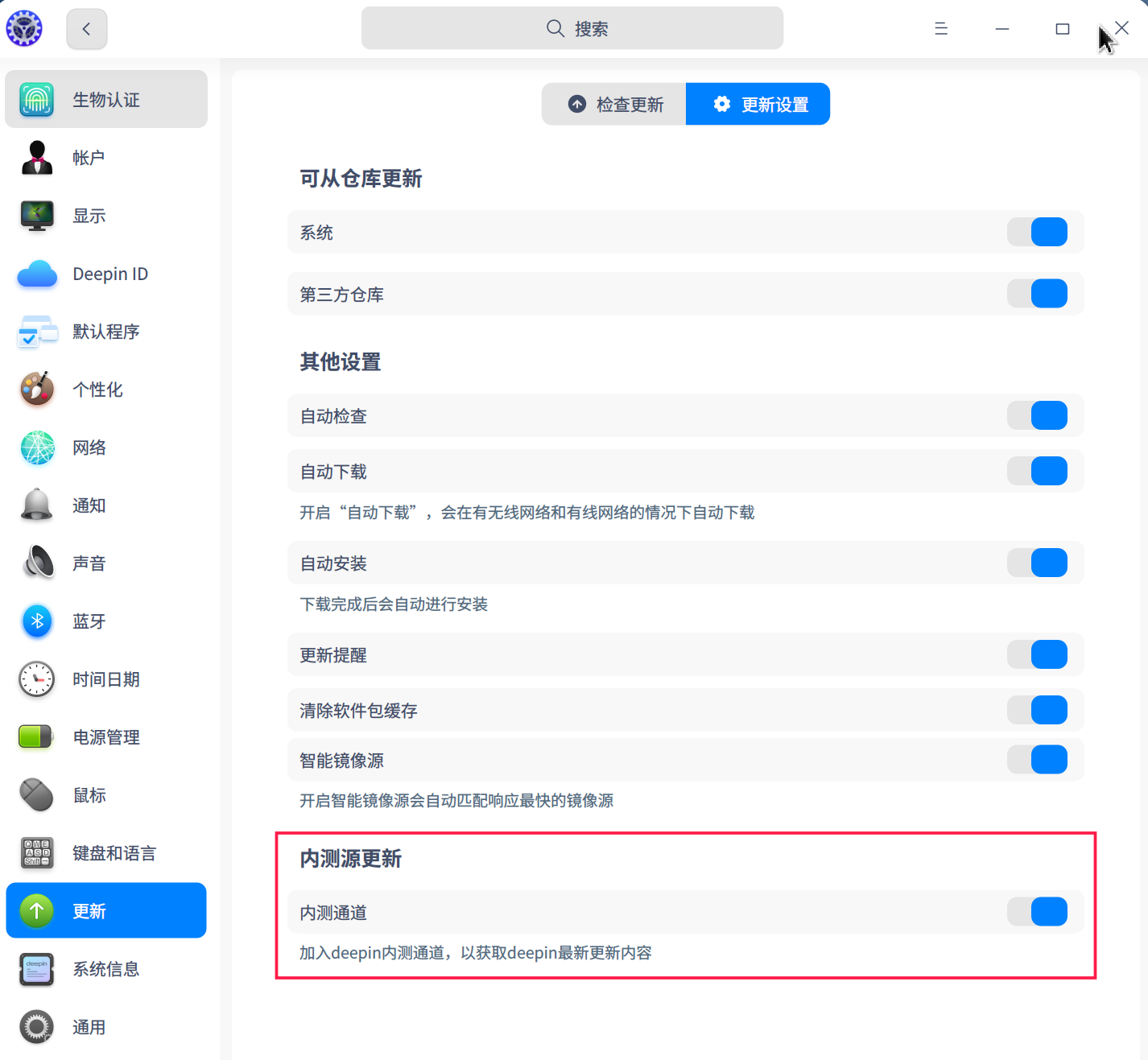Open the 生物认证 fingerprint icon
1148x1060 pixels.
pyautogui.click(x=36, y=100)
